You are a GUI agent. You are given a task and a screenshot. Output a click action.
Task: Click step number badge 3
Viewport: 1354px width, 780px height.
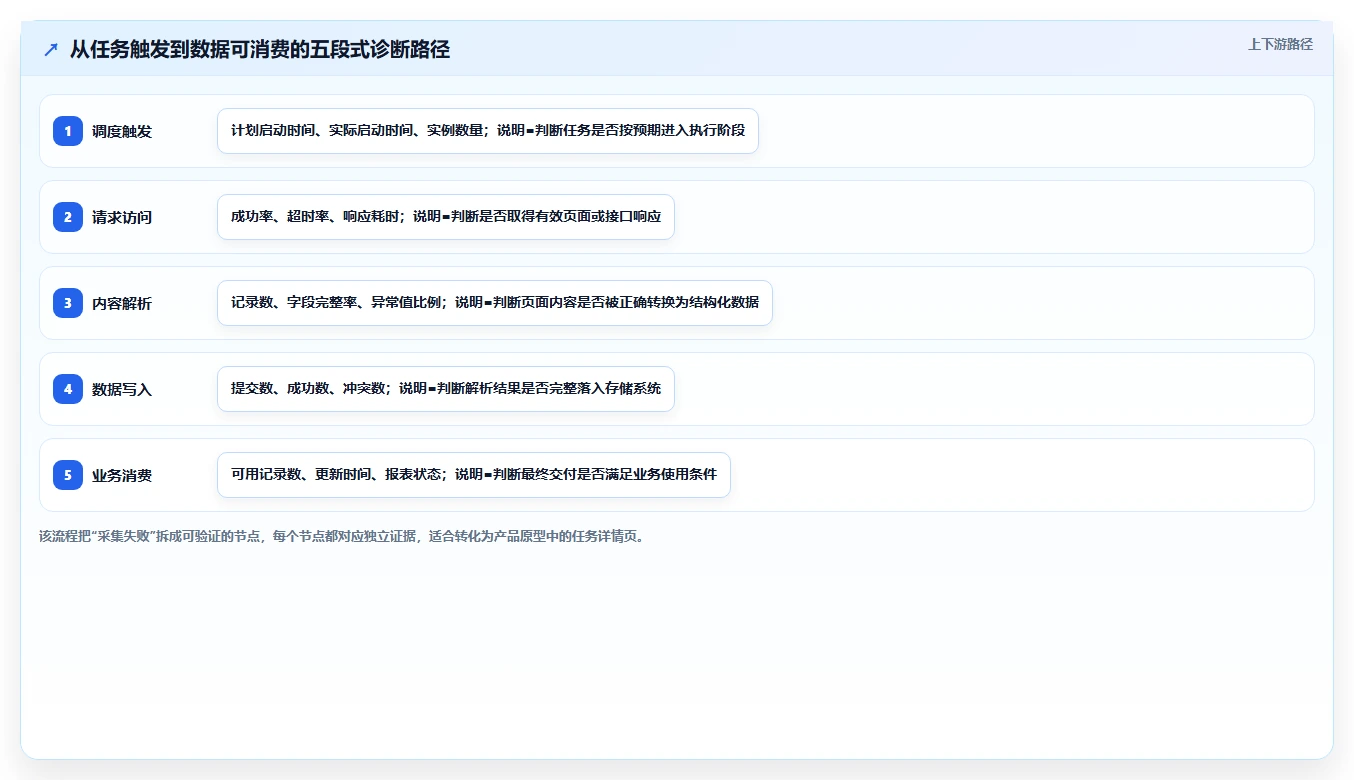[68, 303]
